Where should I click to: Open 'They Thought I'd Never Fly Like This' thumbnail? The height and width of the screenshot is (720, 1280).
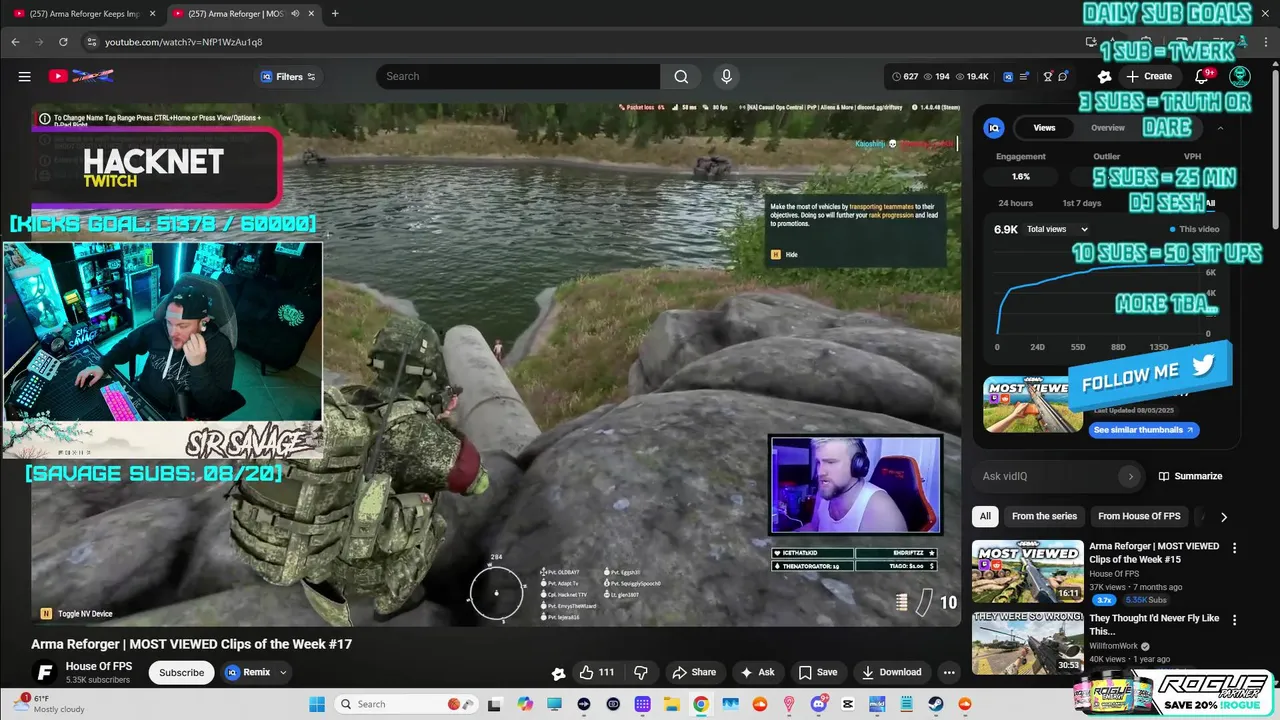click(x=1027, y=643)
